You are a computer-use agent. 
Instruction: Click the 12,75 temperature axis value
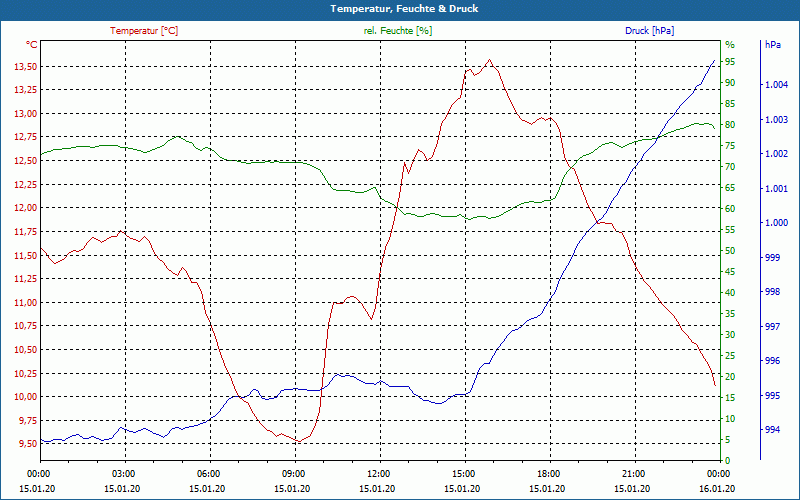[x=25, y=137]
